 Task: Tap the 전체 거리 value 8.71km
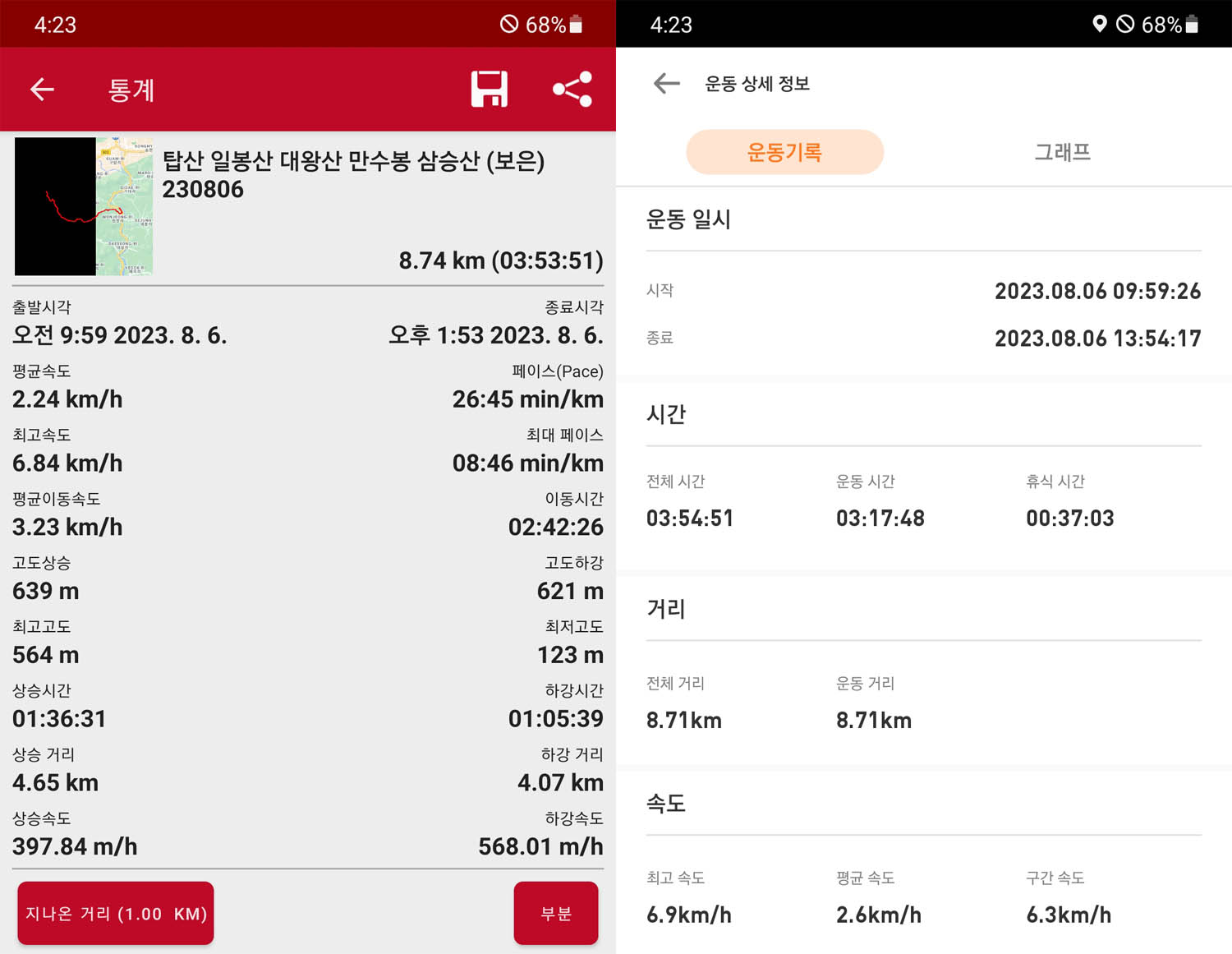click(x=684, y=721)
